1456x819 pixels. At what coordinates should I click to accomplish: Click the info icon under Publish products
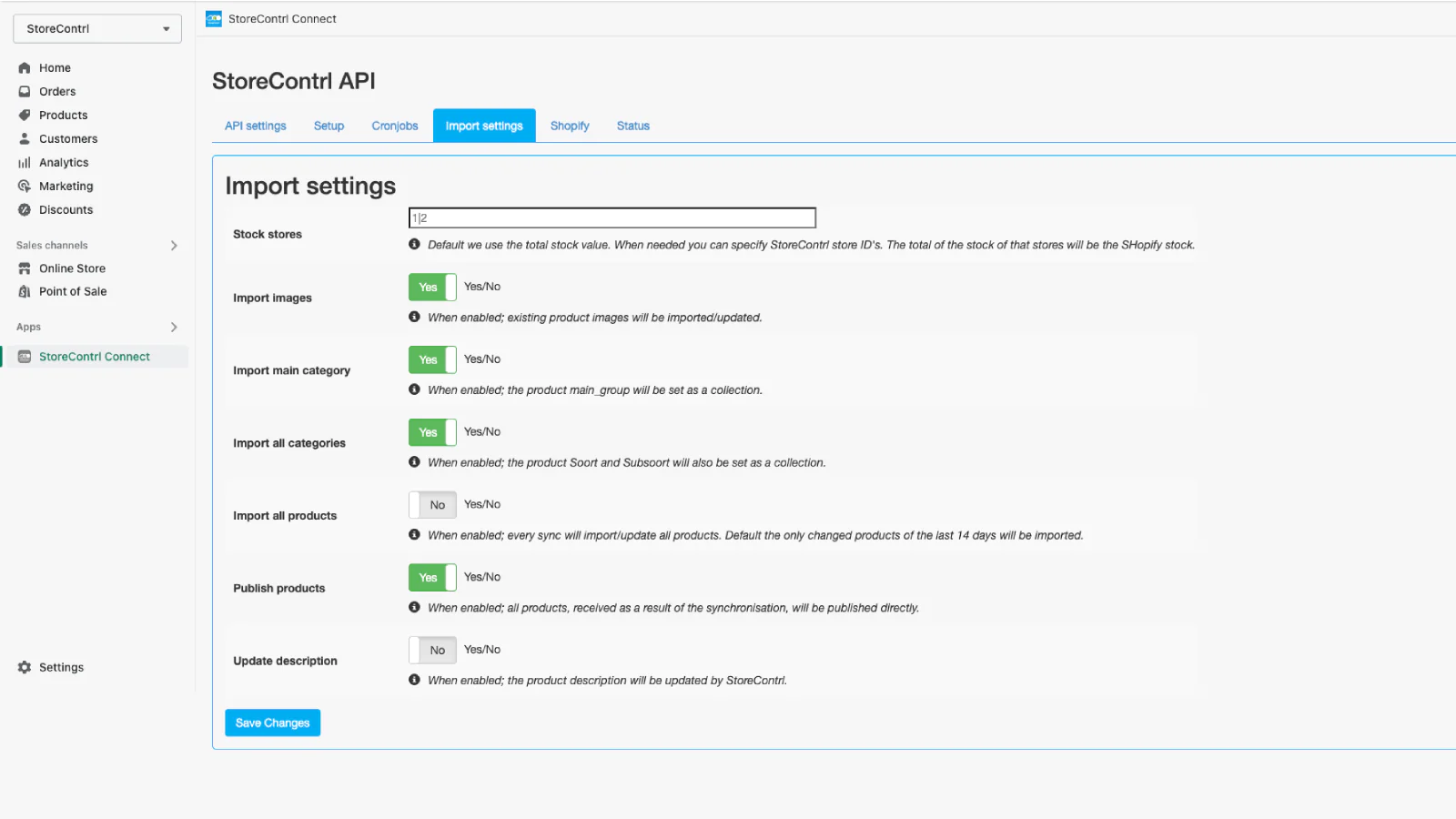[414, 607]
